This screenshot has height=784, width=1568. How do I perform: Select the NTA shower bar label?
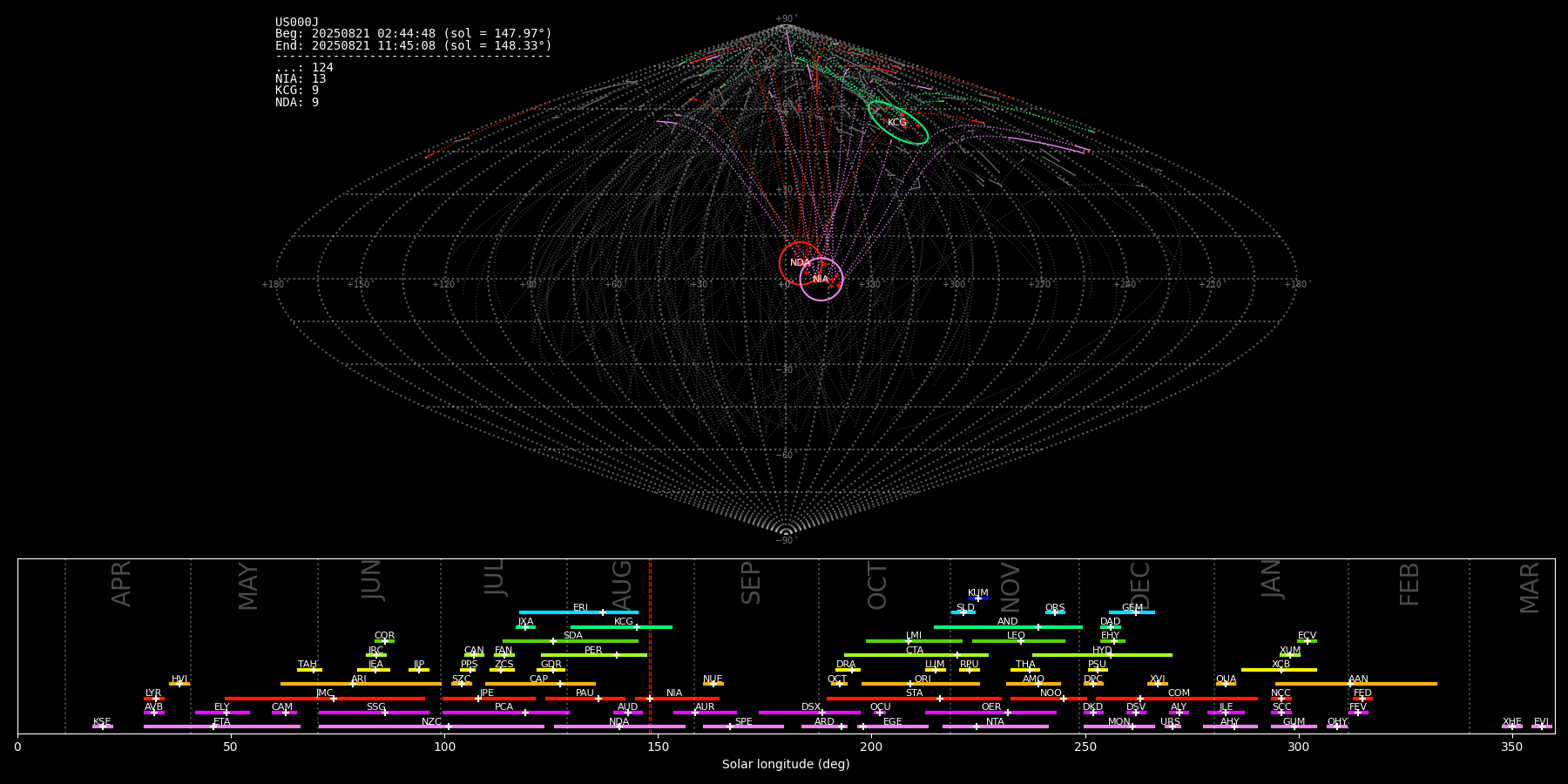995,722
